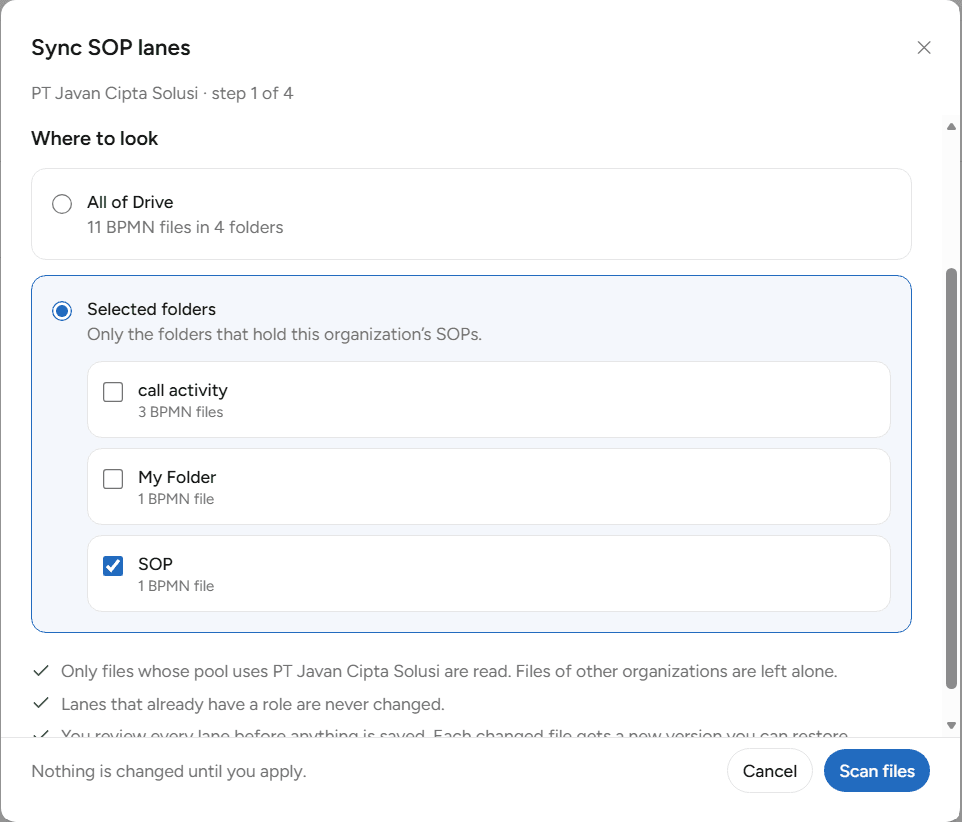Click the 'SOP' folder name

point(155,564)
